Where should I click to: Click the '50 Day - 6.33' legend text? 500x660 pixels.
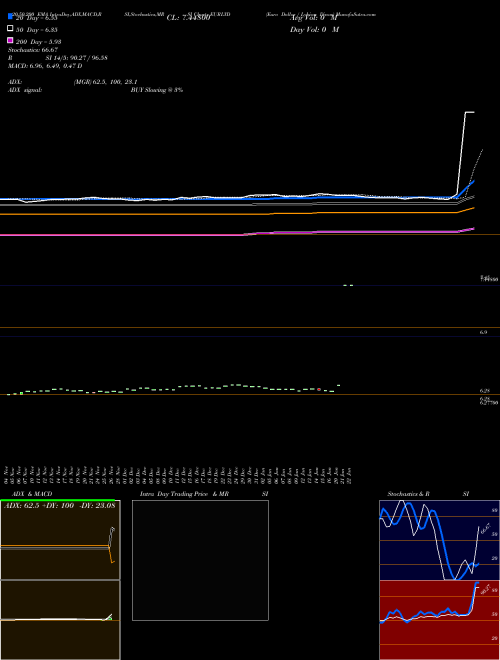[x=37, y=30]
